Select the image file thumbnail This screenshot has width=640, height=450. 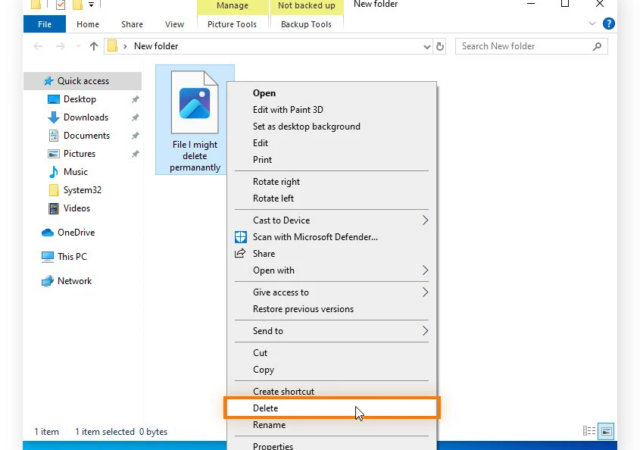click(195, 104)
